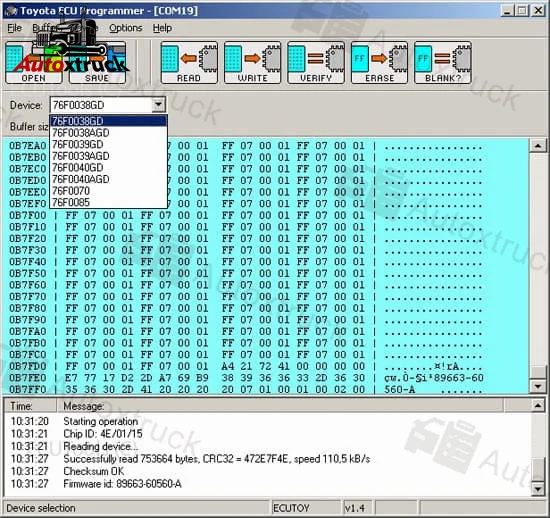Viewport: 550px width, 518px height.
Task: Close the Toyota ECU Programmer window
Action: pos(538,11)
